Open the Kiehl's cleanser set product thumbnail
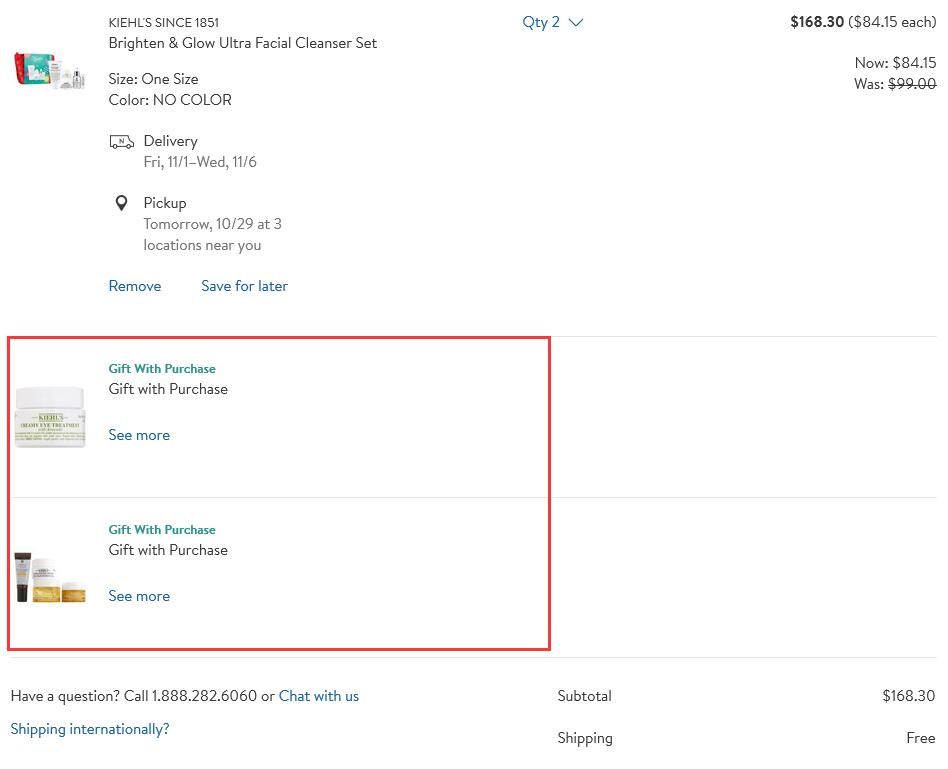This screenshot has width=948, height=769. tap(50, 70)
